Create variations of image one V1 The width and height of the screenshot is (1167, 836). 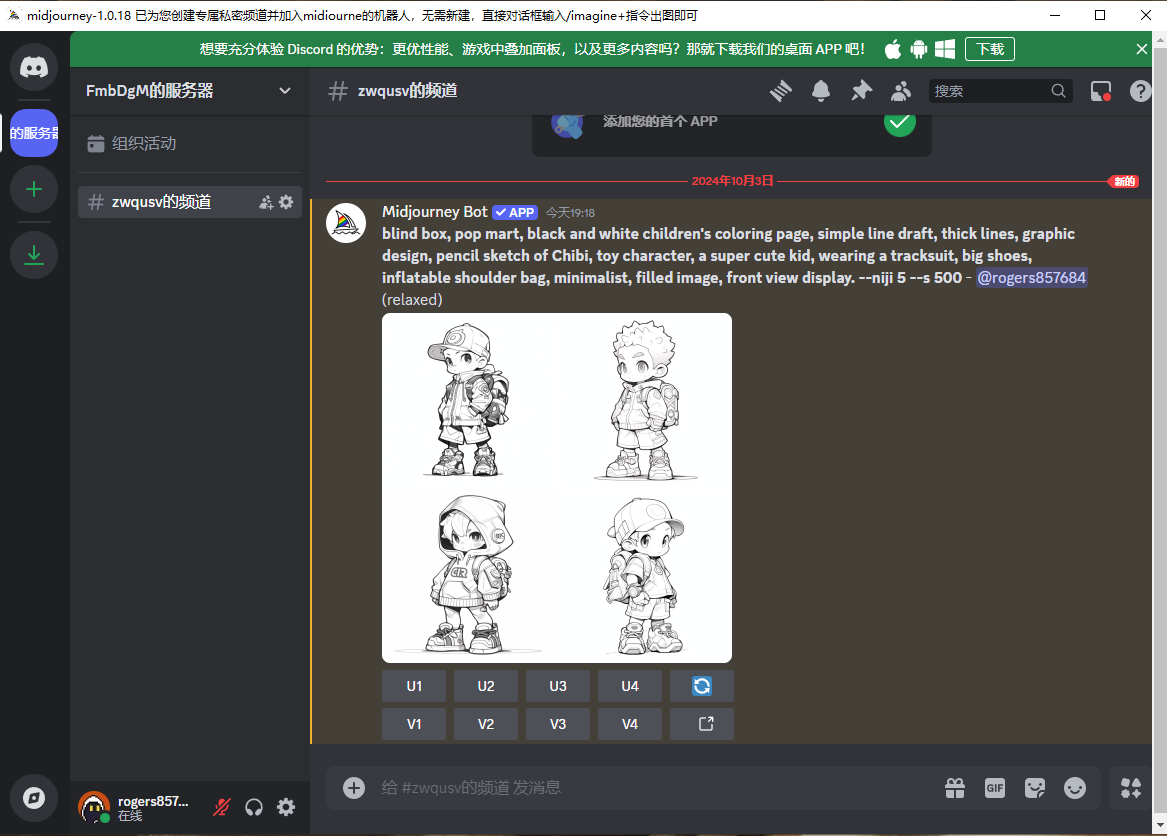[414, 724]
